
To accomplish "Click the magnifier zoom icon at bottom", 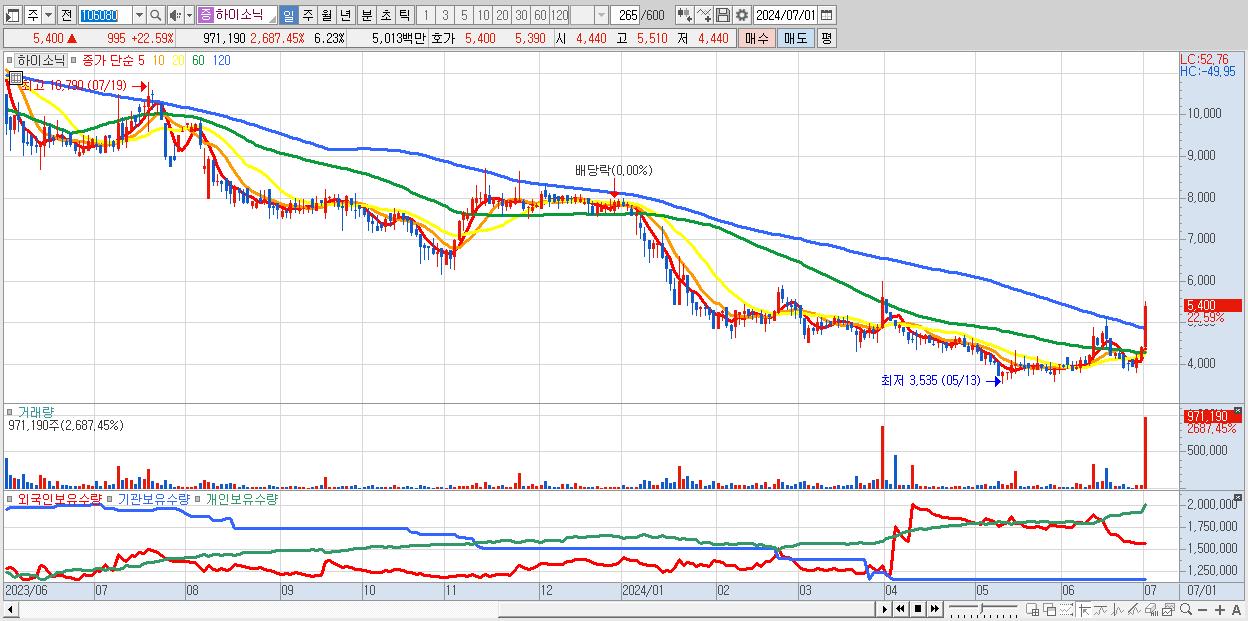I will coord(1186,610).
